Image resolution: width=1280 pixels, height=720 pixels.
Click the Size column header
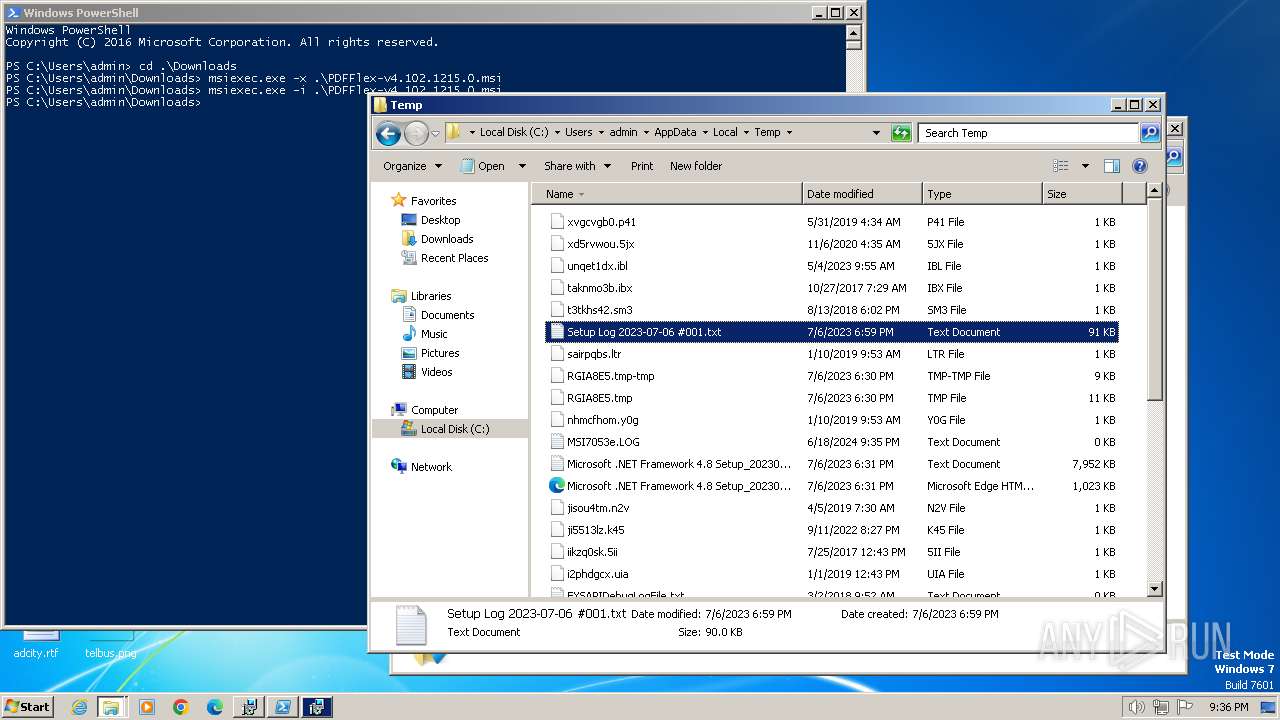tap(1082, 194)
